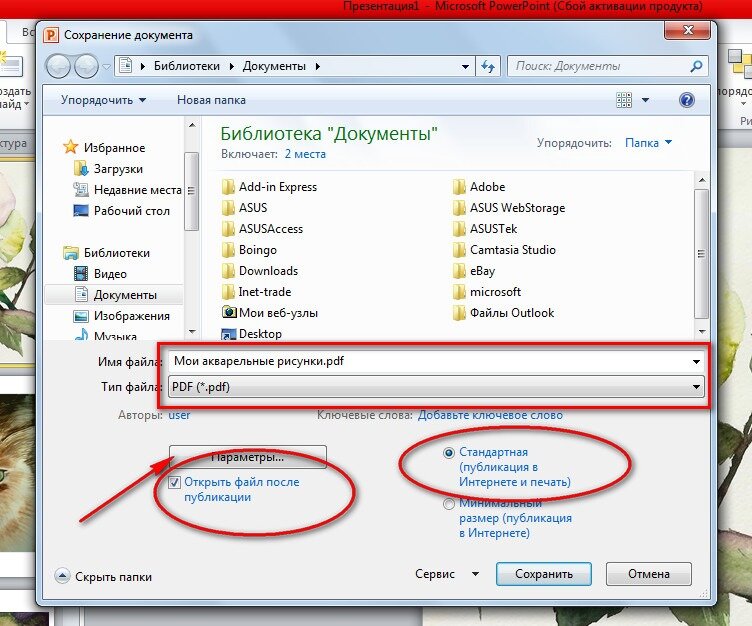Open the Adobe folder
Image resolution: width=752 pixels, height=626 pixels.
(479, 187)
